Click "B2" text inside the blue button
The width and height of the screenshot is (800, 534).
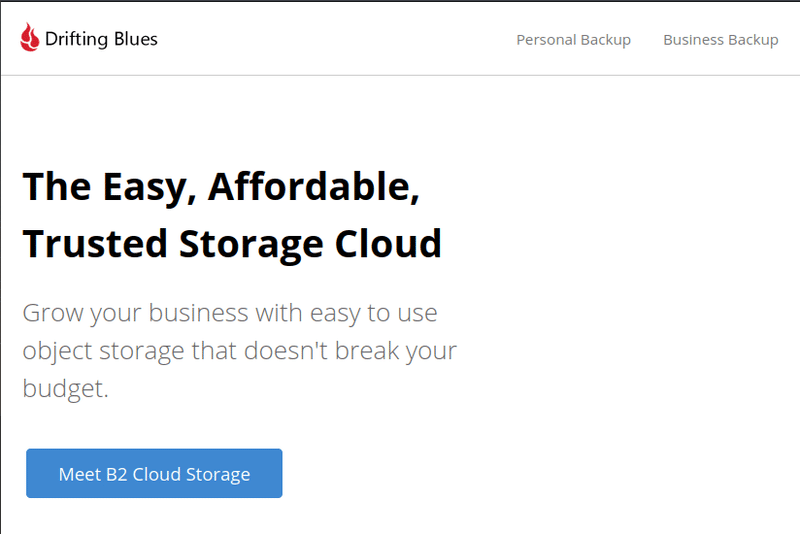tap(116, 474)
